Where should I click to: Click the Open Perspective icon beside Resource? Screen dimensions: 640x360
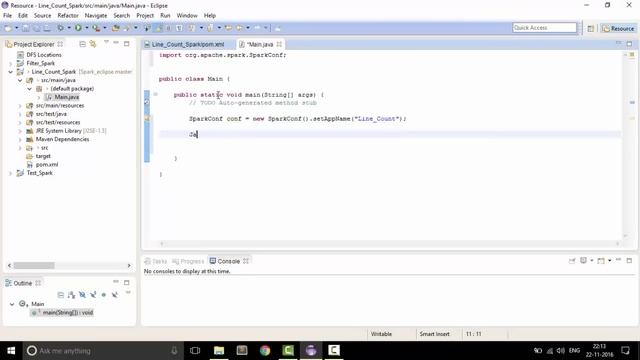591,28
